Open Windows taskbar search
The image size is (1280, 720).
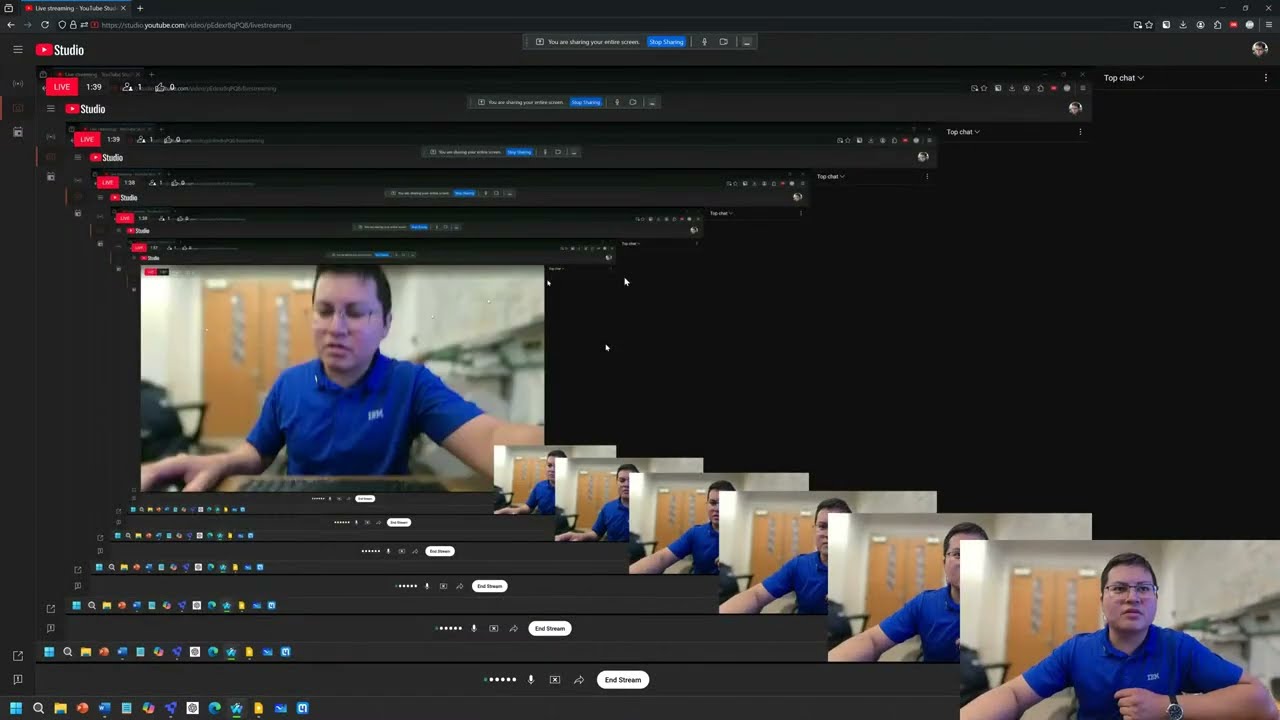pyautogui.click(x=38, y=709)
